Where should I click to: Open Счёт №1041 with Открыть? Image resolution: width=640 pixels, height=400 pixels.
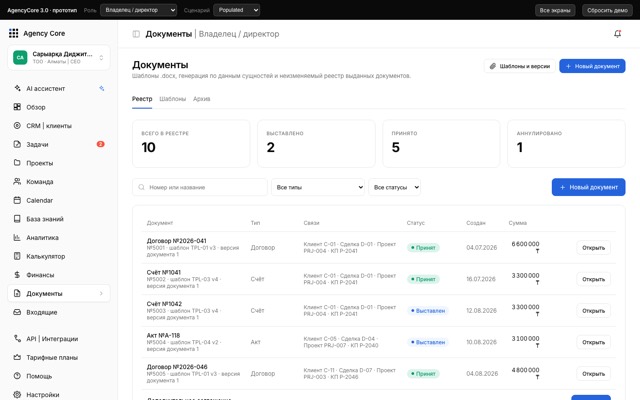pos(593,279)
